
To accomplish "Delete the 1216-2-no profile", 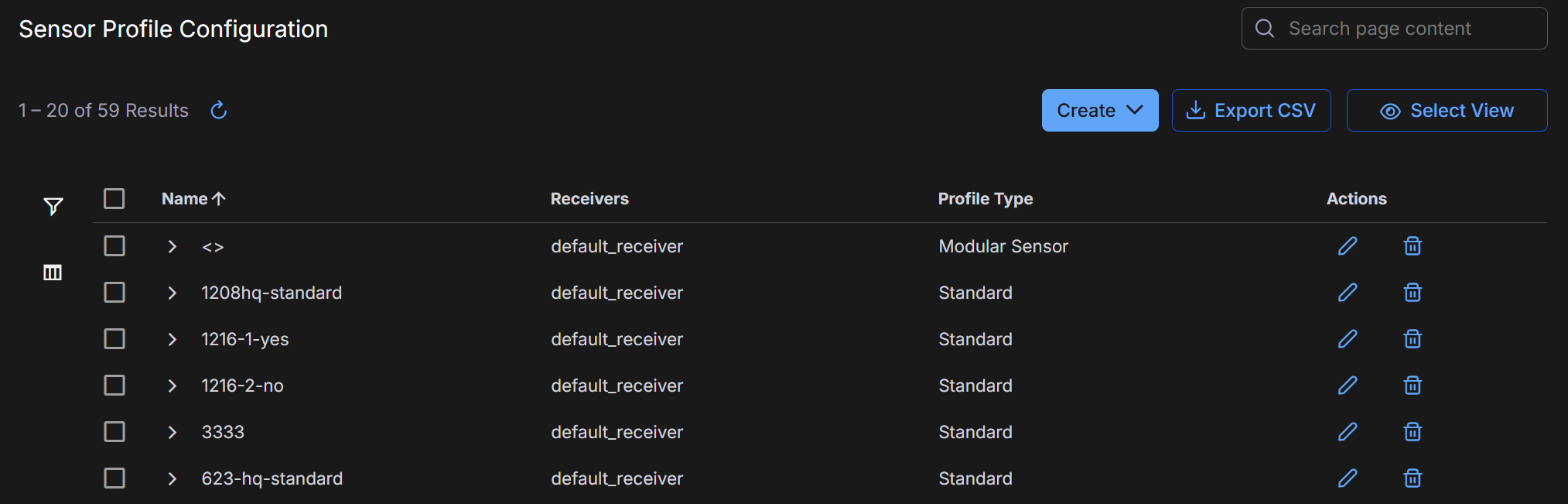I will coord(1413,386).
